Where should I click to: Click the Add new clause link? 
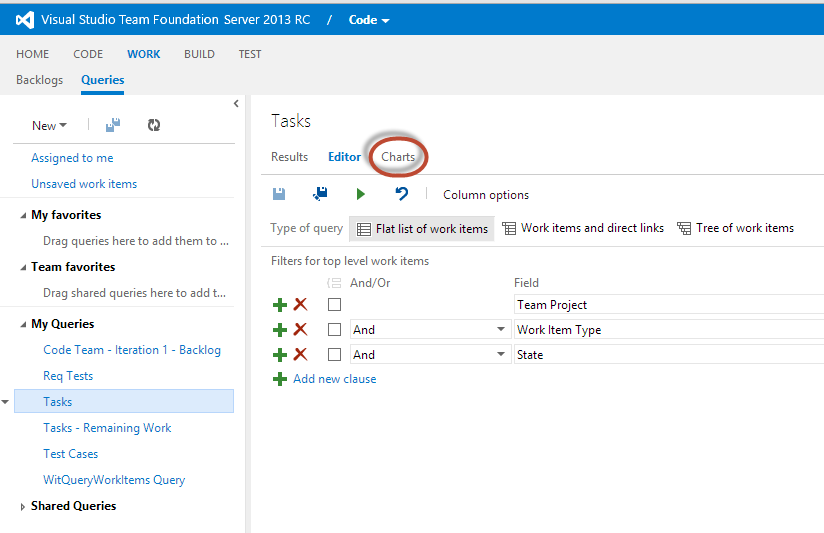tap(335, 379)
